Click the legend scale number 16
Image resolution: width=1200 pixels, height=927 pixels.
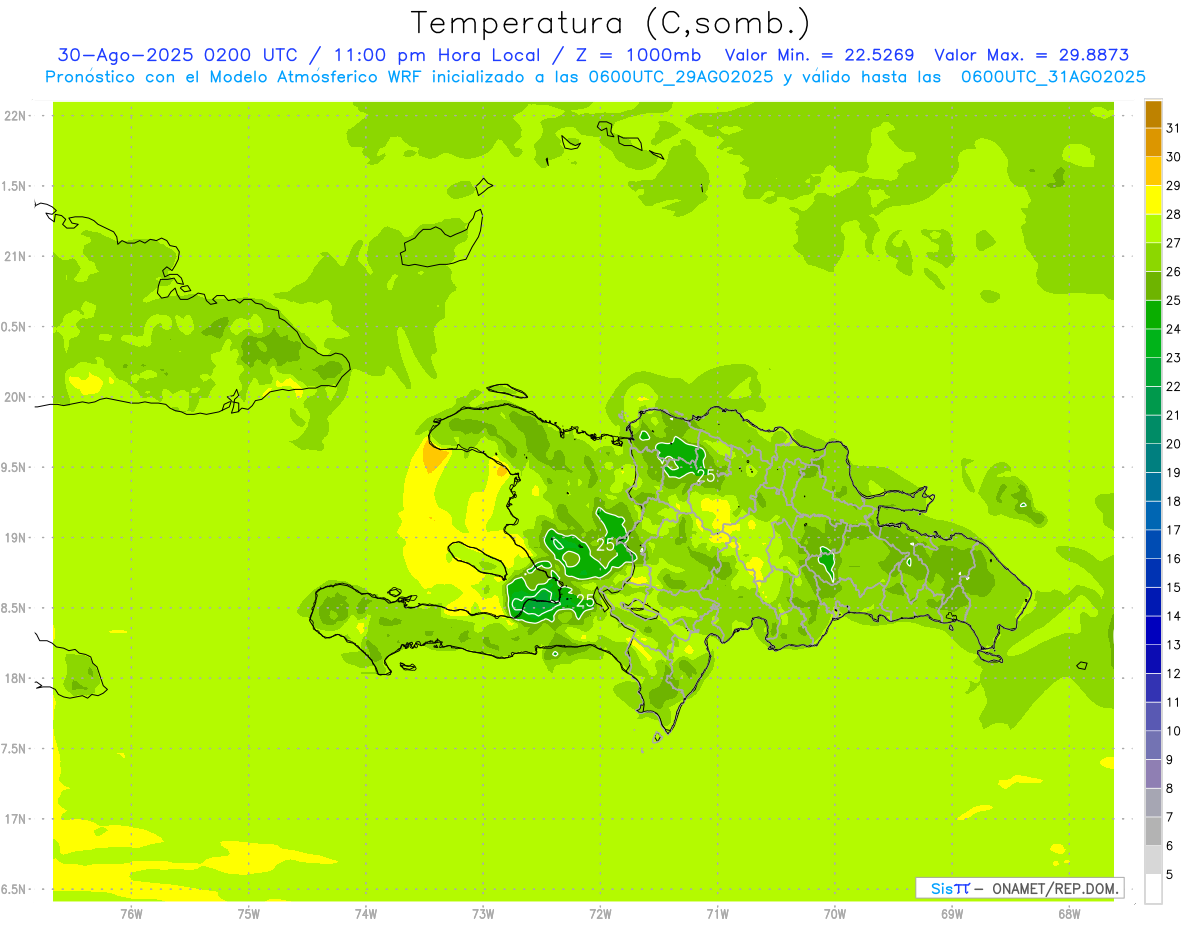tap(1174, 559)
